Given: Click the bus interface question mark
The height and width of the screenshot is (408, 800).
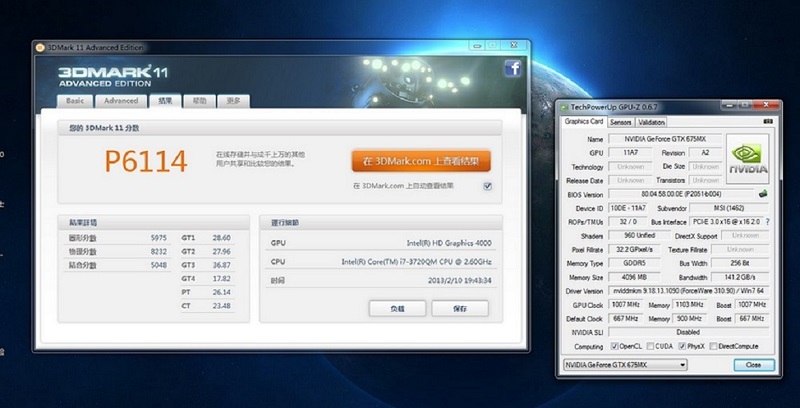Looking at the screenshot, I should coord(767,222).
